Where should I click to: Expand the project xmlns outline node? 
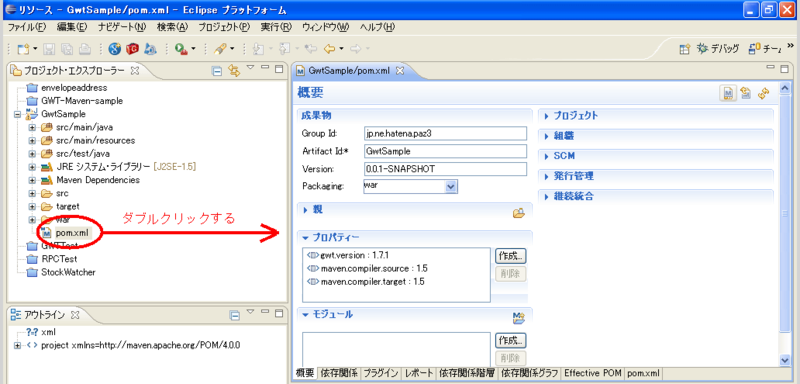tap(17, 345)
